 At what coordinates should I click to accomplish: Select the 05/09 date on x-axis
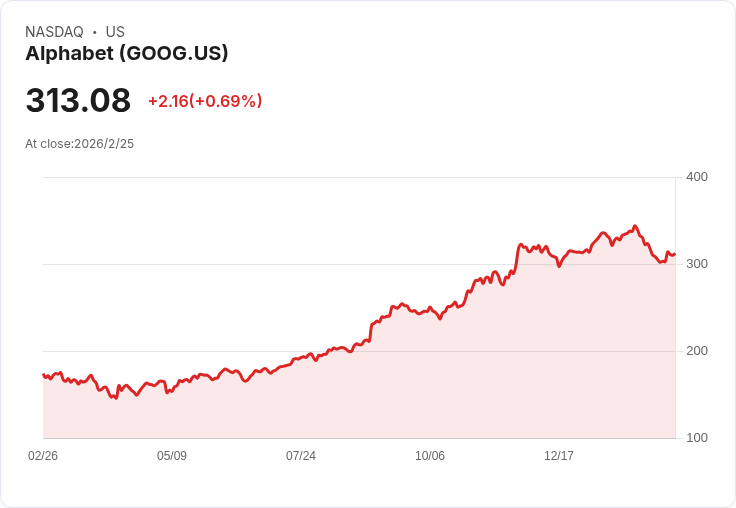(172, 456)
